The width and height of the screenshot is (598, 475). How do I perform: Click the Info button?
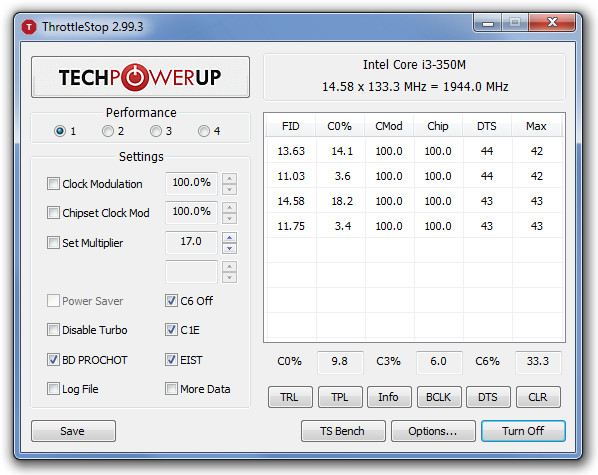[x=389, y=397]
